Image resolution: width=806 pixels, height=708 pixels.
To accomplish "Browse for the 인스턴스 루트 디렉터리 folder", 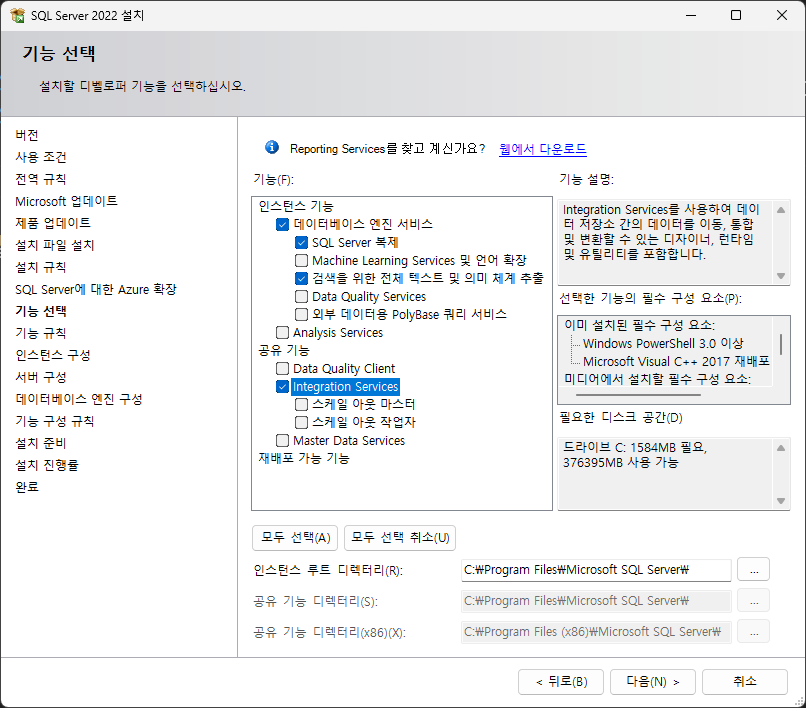I will 753,570.
